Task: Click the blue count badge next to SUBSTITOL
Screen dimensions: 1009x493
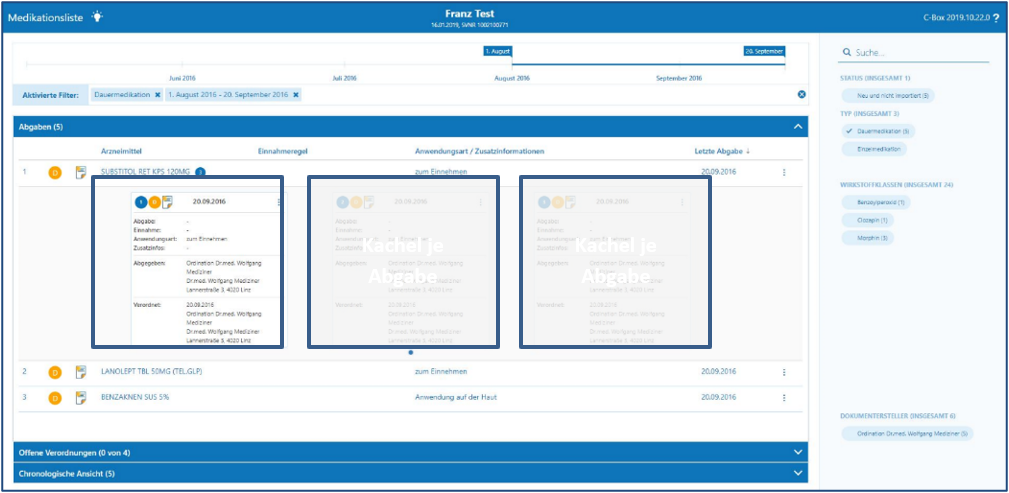Action: tap(201, 172)
